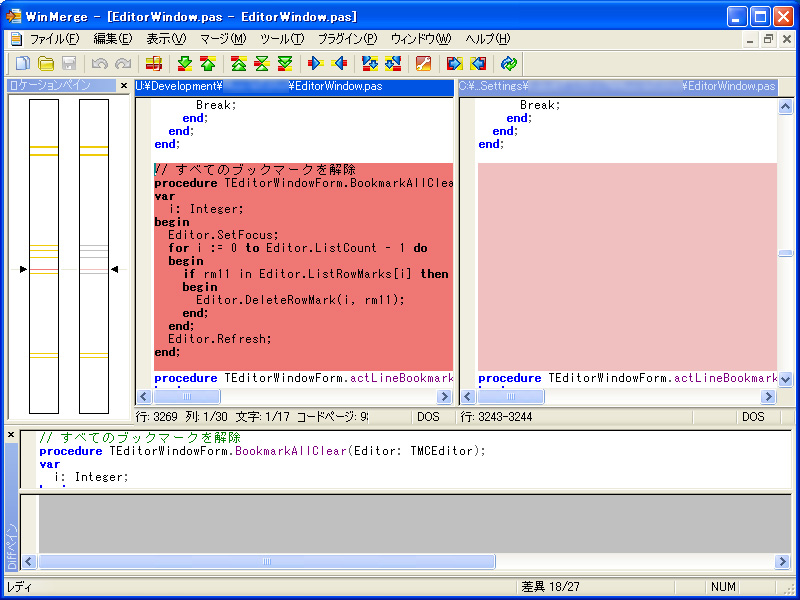The width and height of the screenshot is (800, 600).
Task: Open the ウィンドウ(W) menu
Action: [x=421, y=39]
